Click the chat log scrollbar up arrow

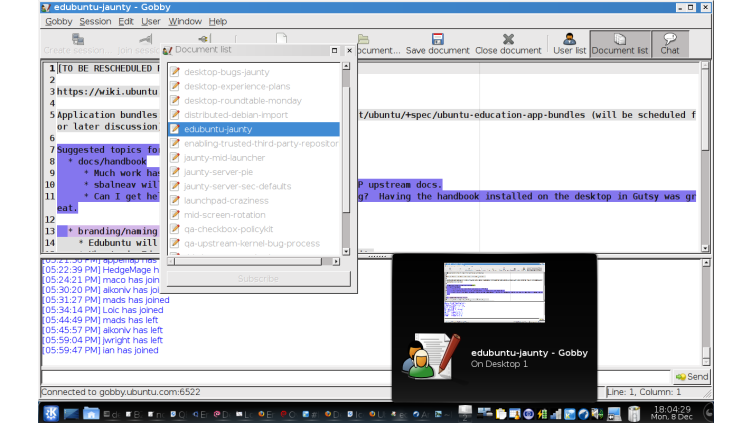706,263
